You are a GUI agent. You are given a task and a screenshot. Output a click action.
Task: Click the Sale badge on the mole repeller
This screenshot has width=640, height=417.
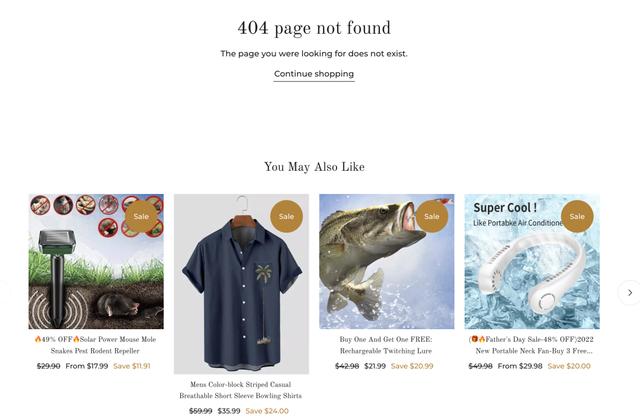[x=141, y=216]
